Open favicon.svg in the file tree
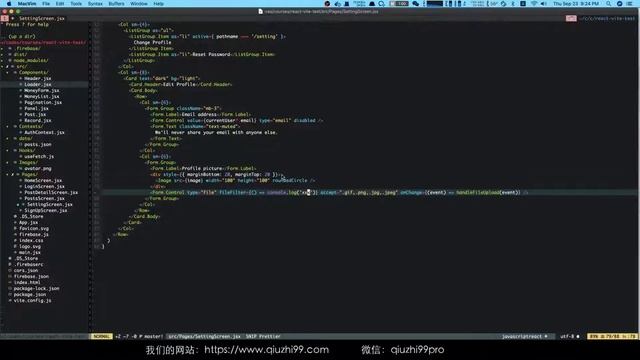The image size is (640, 360). click(33, 229)
